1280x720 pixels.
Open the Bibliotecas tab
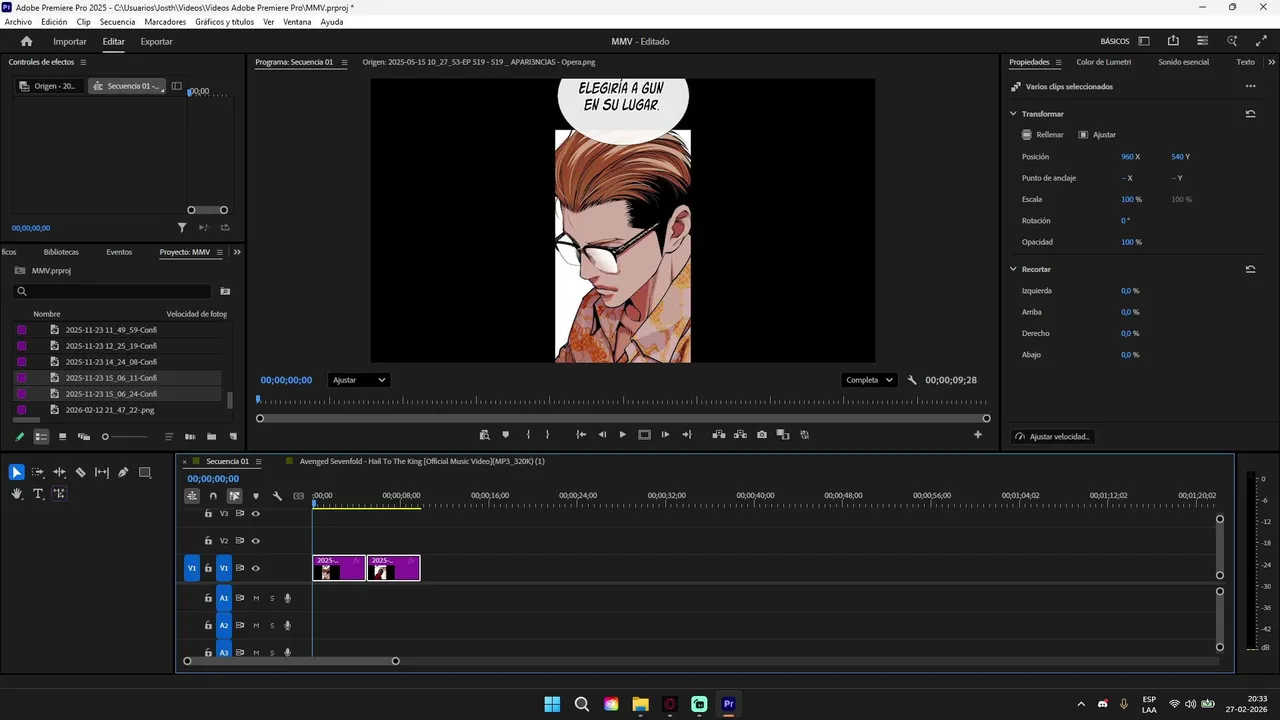click(61, 252)
